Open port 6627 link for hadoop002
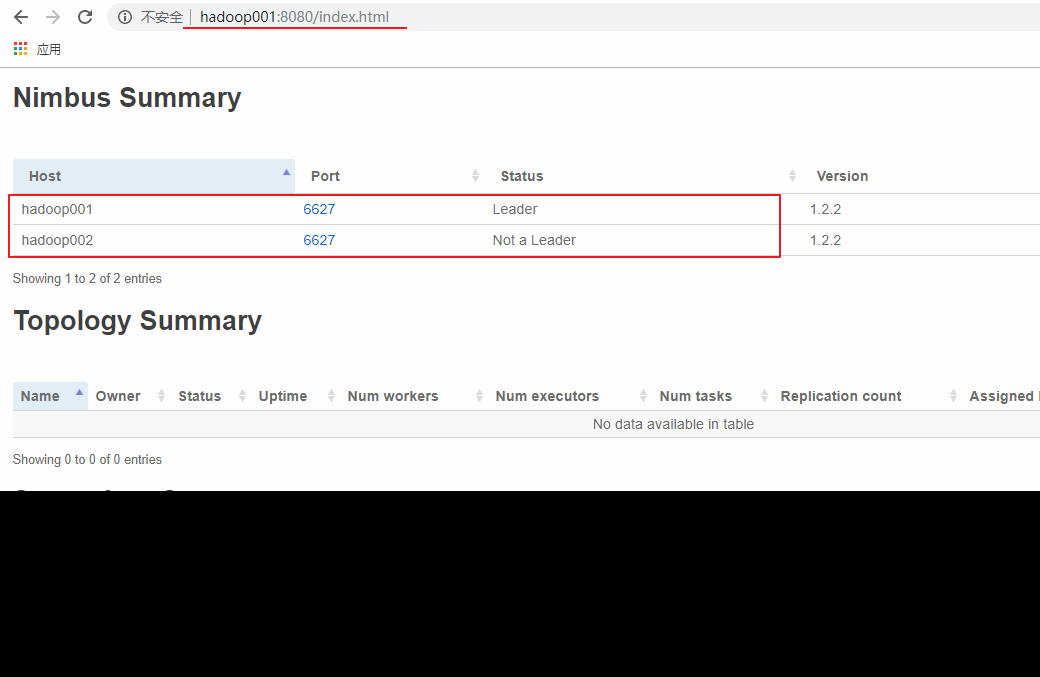Screen dimensions: 1040x677 [319, 240]
